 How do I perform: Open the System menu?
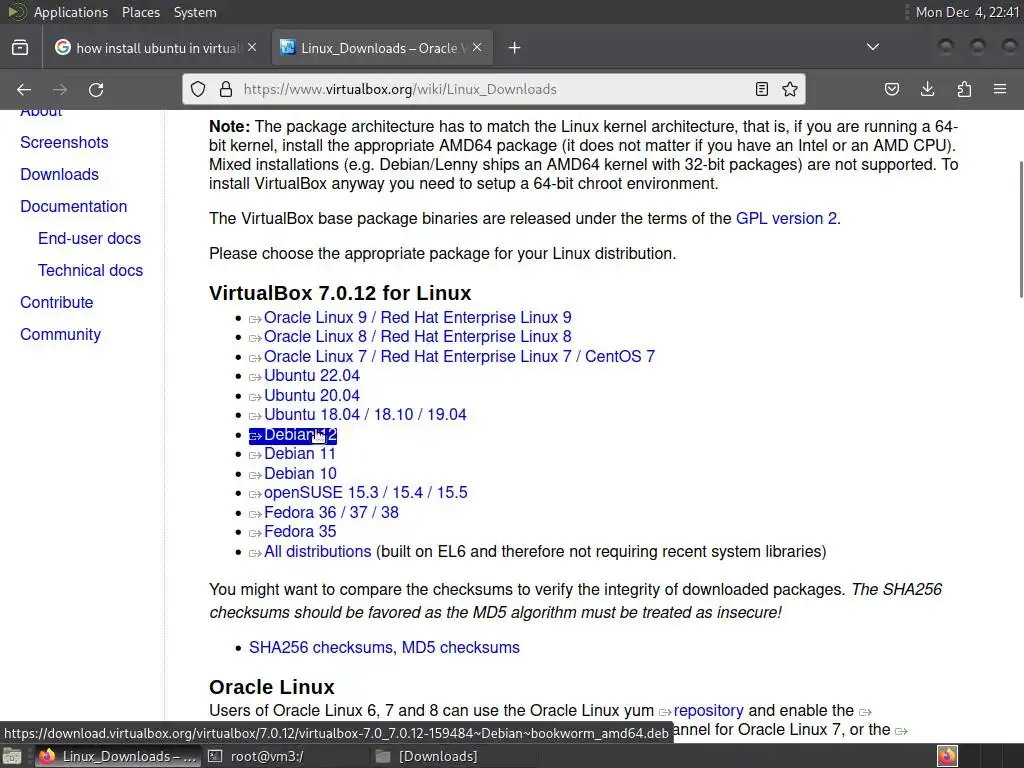[195, 12]
